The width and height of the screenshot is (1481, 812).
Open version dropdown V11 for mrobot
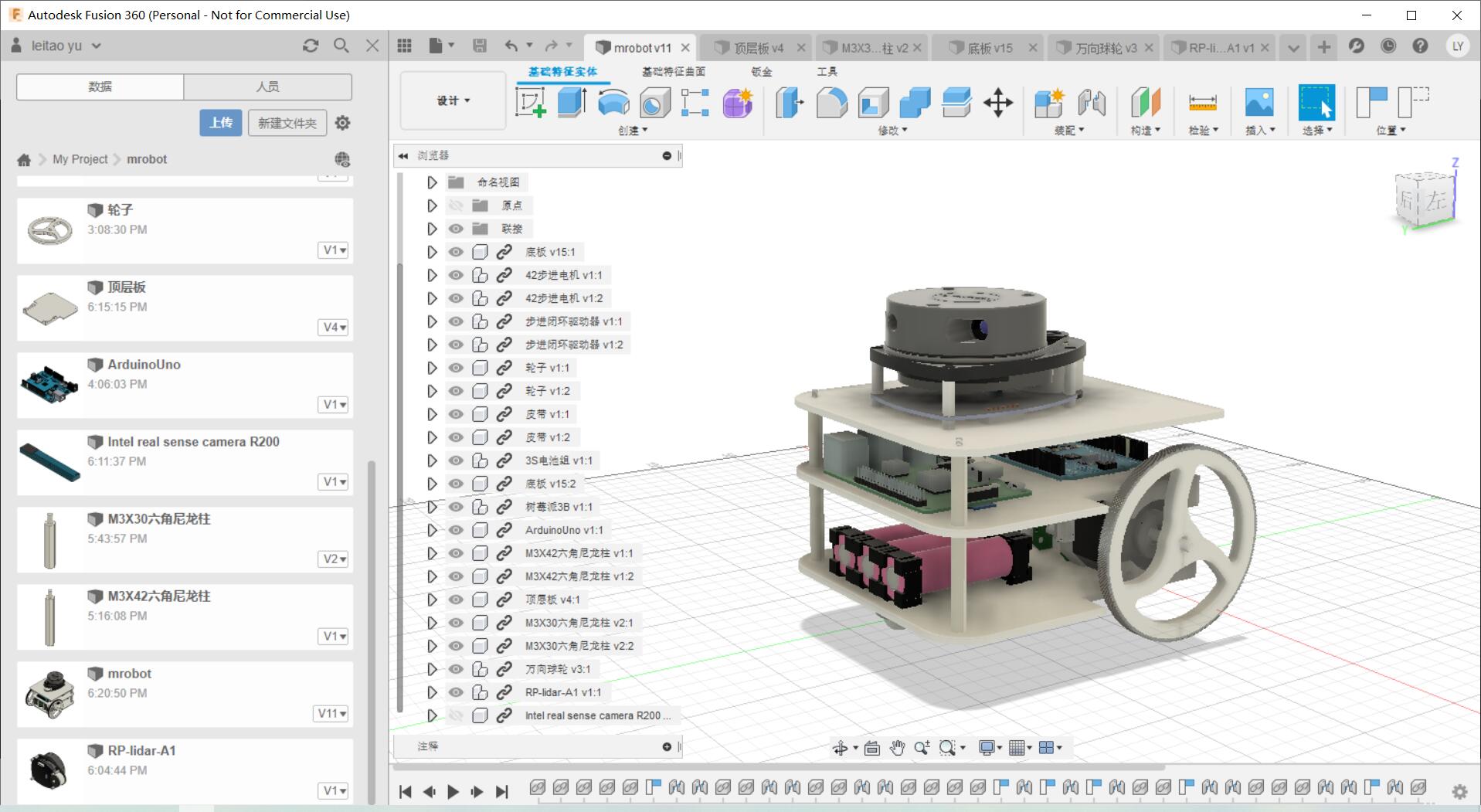(332, 713)
